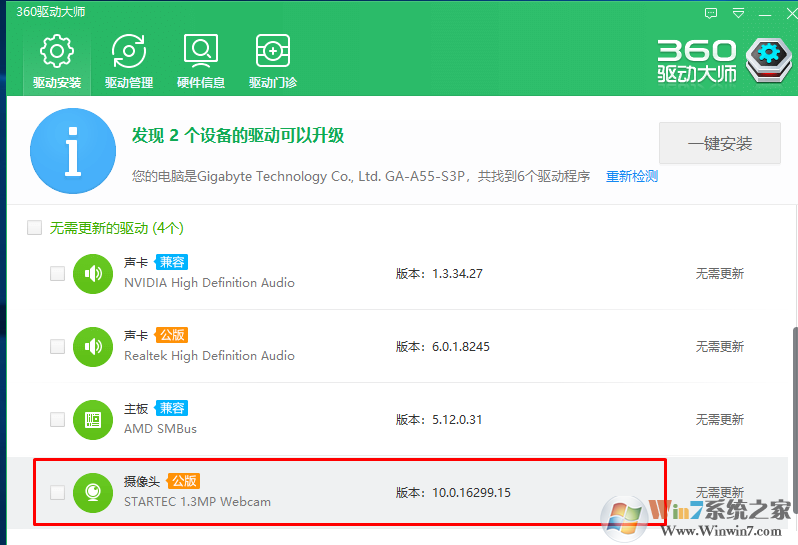Select the STARTEC 1.3MP Webcam checkbox
798x545 pixels.
click(58, 492)
